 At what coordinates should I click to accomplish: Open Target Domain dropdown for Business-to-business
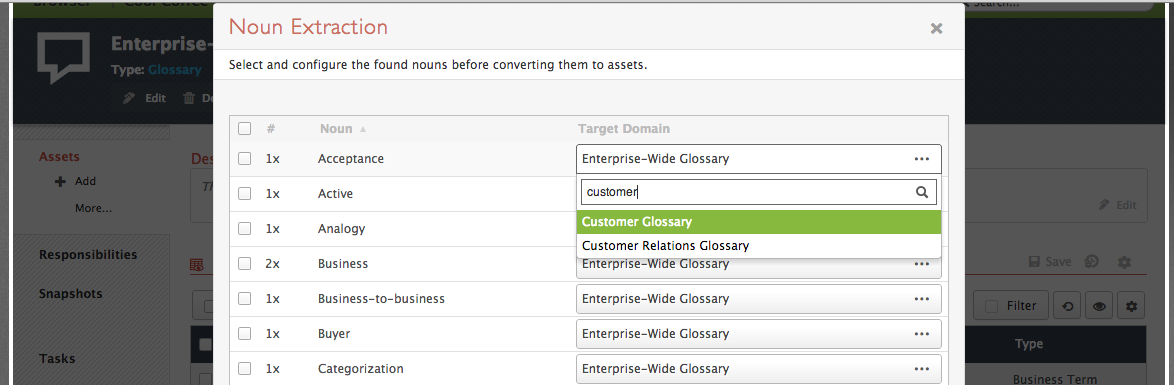coord(758,299)
